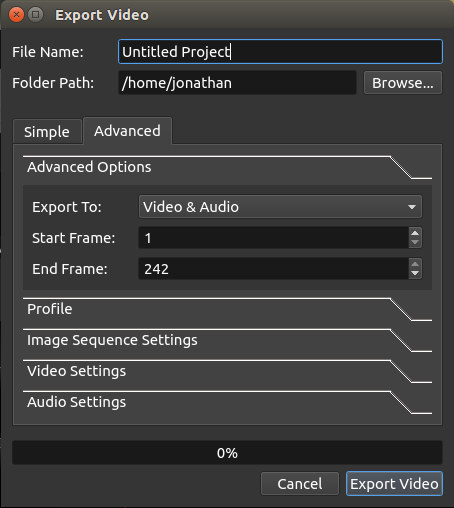Viewport: 454px width, 508px height.
Task: Increase Start Frame with up arrow
Action: pos(415,233)
